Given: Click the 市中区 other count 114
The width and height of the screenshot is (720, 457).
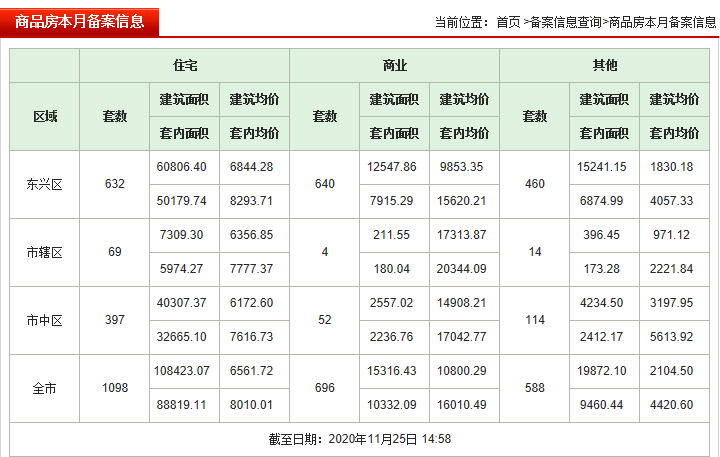Looking at the screenshot, I should [535, 320].
